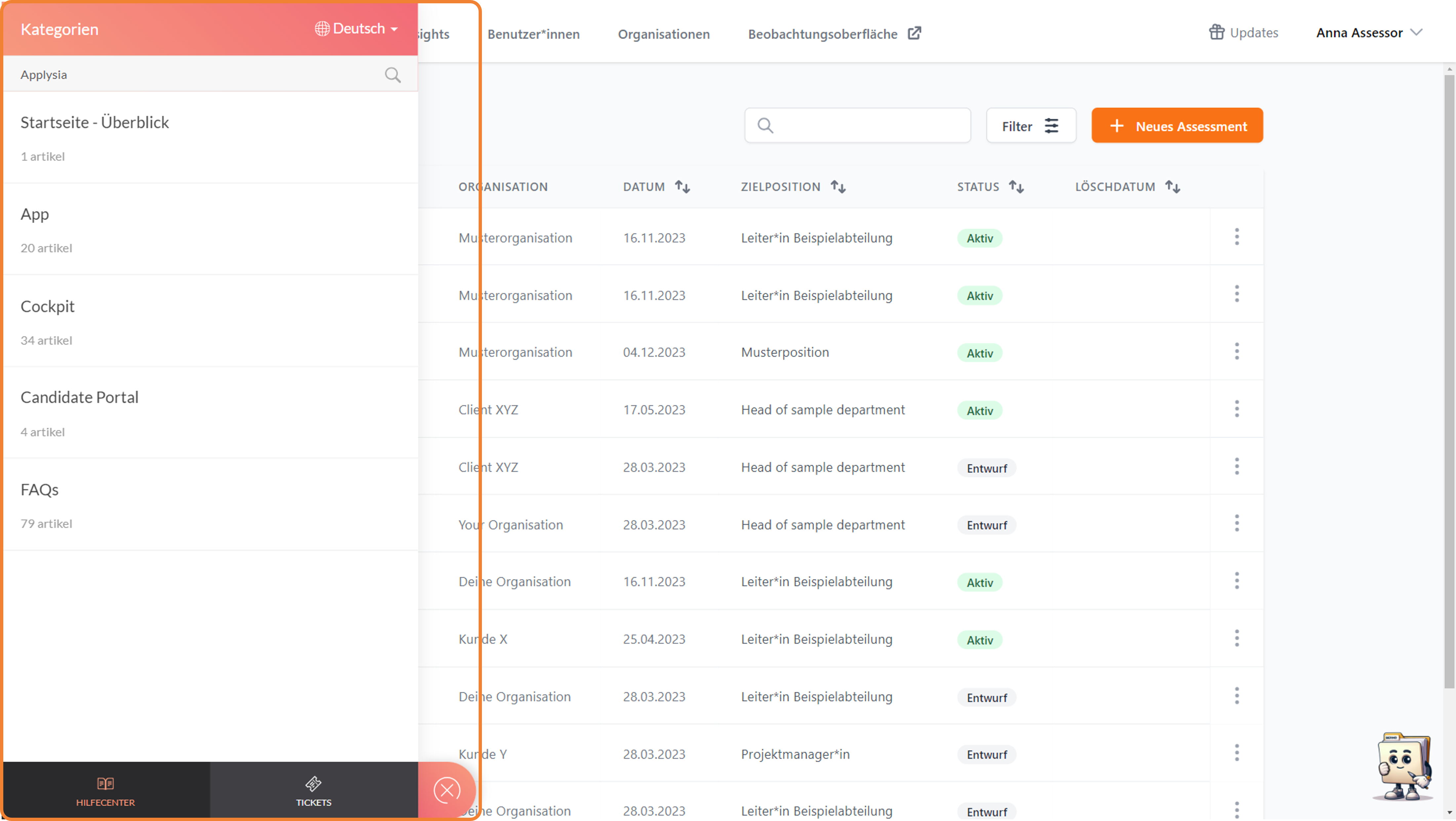Select the Projektmanager*in cell

coord(795,754)
